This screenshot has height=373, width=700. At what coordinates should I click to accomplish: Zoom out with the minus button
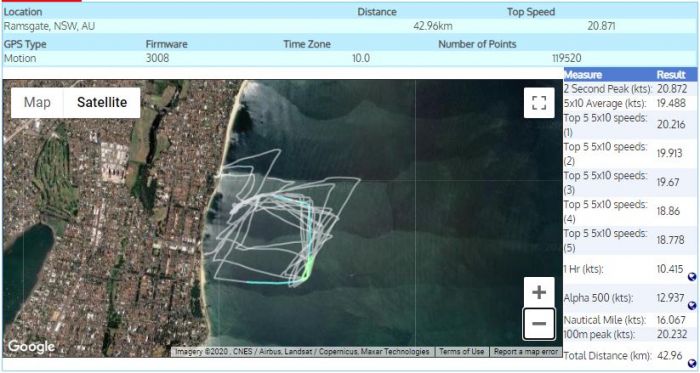[x=539, y=323]
